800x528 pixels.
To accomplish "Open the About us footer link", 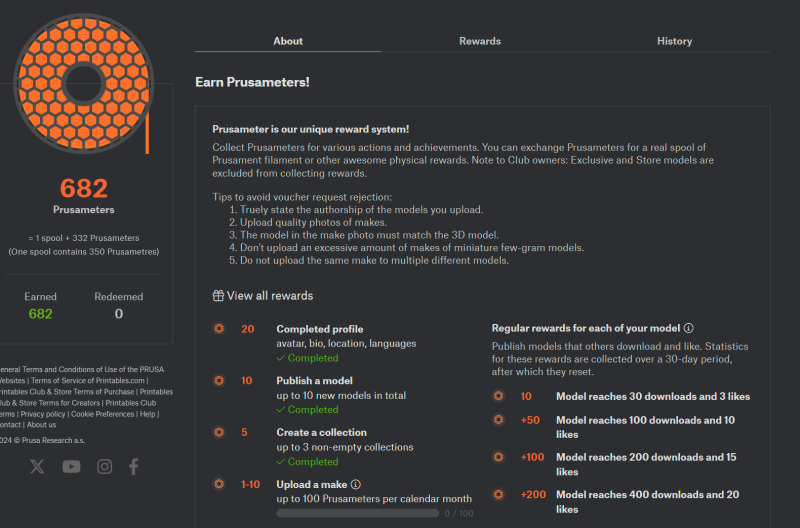I will pos(41,424).
